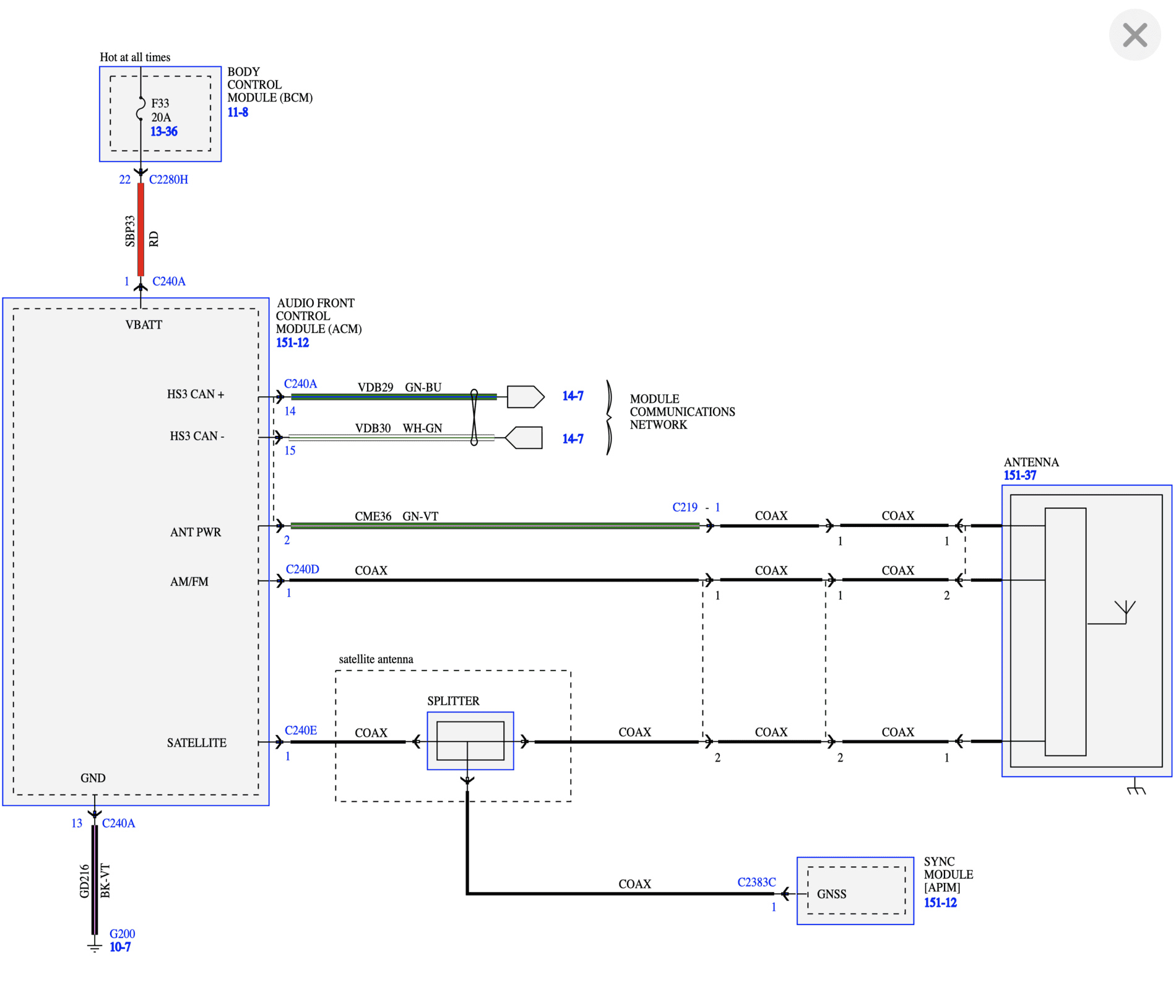Click the 'HS3 CAN +' pin label
Viewport: 1176px width, 1008px height.
(196, 394)
